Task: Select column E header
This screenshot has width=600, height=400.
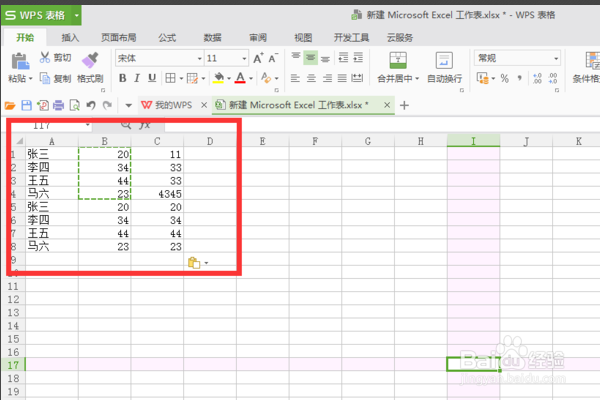Action: point(262,141)
